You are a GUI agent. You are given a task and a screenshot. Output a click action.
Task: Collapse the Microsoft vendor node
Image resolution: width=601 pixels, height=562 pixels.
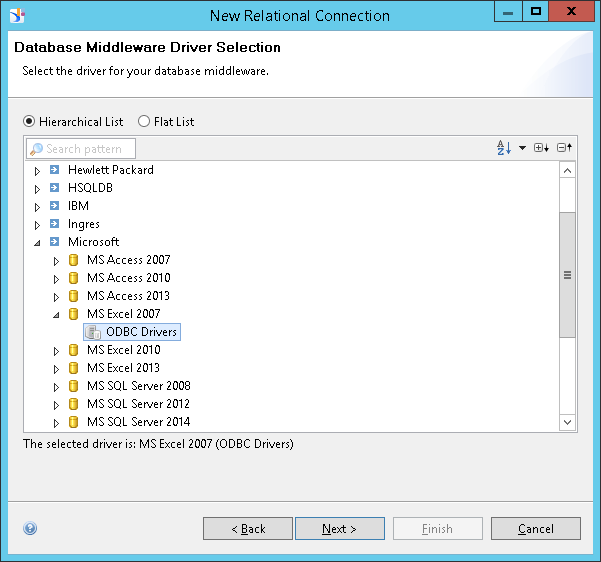38,243
